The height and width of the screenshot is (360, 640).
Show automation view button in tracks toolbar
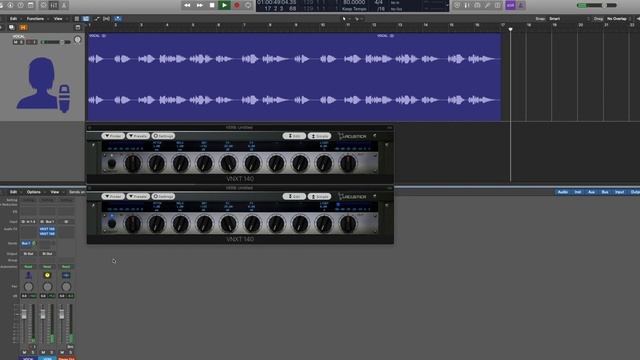tap(97, 19)
